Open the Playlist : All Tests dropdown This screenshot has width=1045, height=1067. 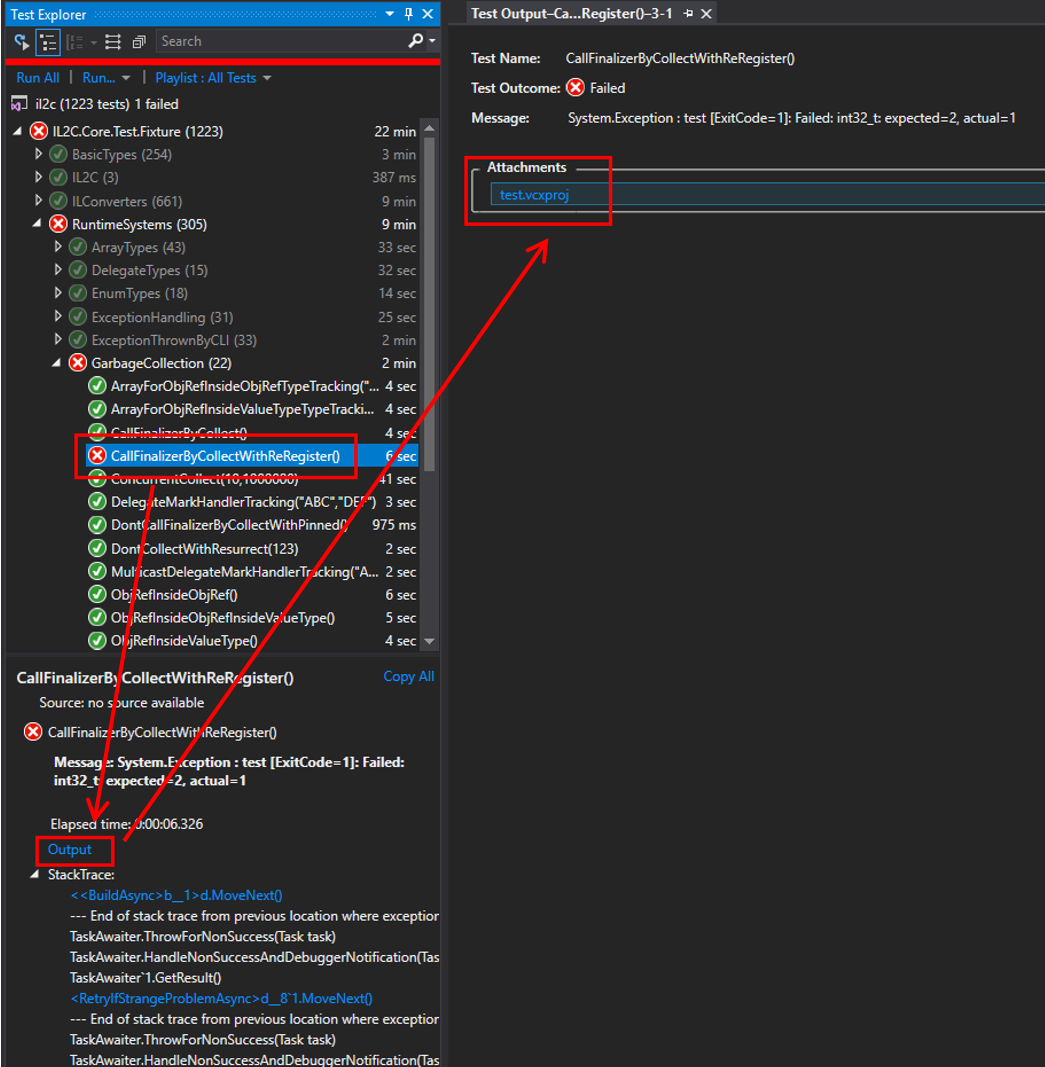(213, 78)
